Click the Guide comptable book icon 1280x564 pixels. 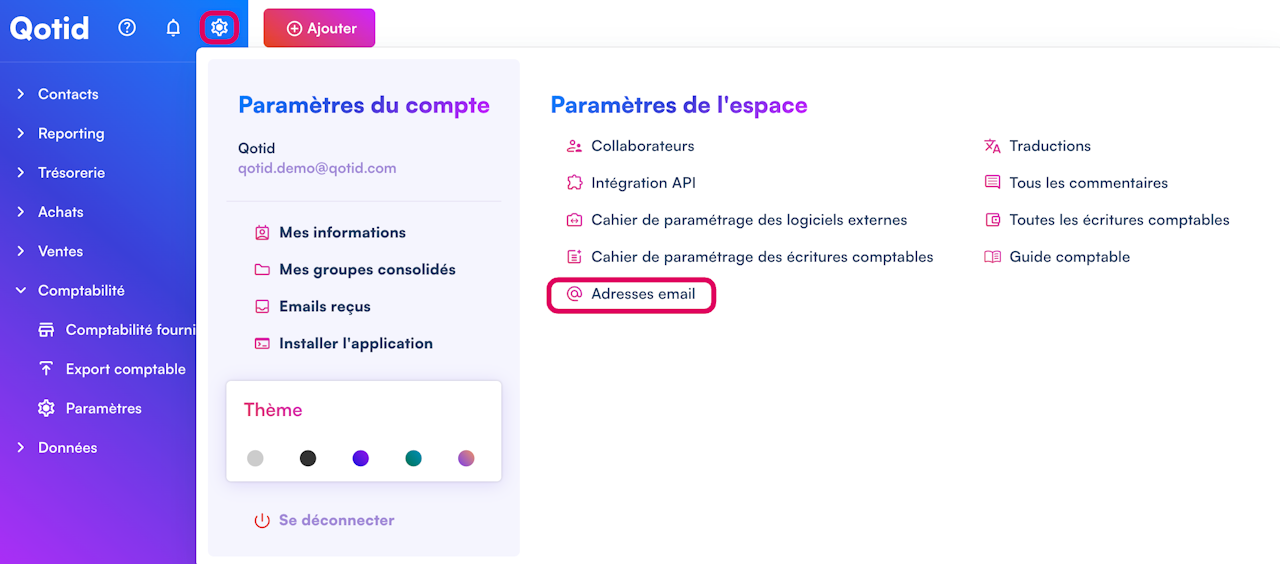click(x=992, y=257)
